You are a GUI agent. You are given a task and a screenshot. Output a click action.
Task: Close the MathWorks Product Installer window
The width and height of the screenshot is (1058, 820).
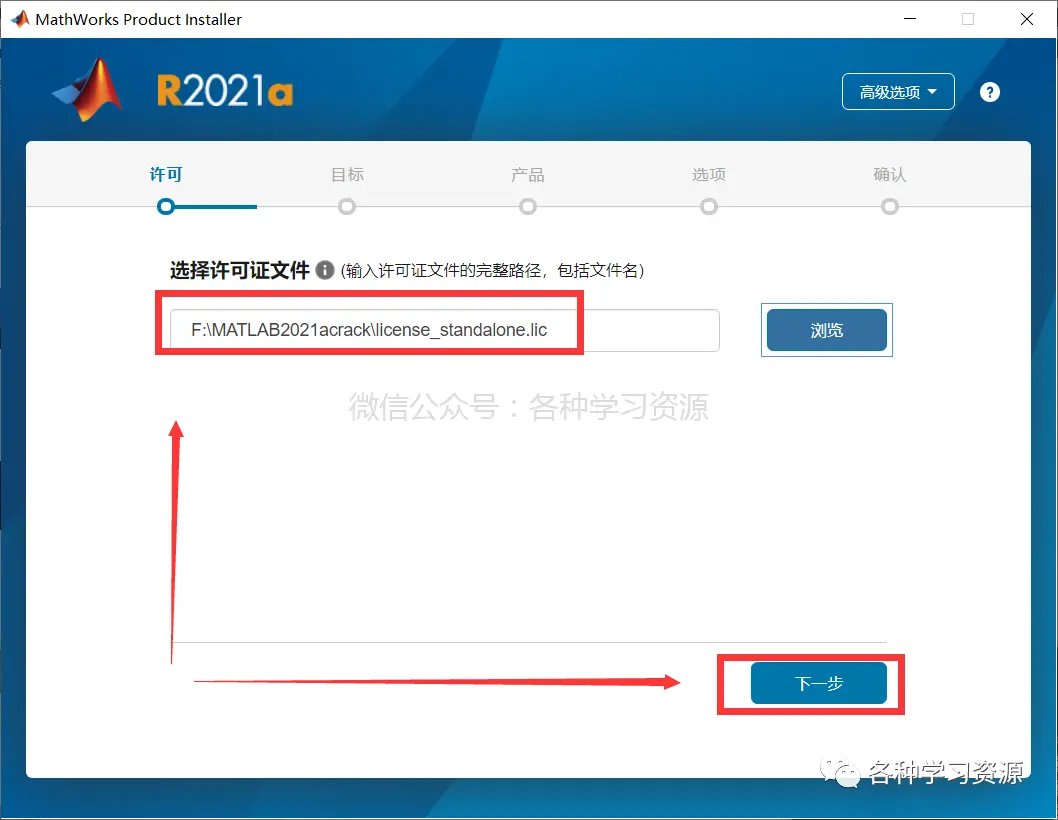(x=1026, y=19)
